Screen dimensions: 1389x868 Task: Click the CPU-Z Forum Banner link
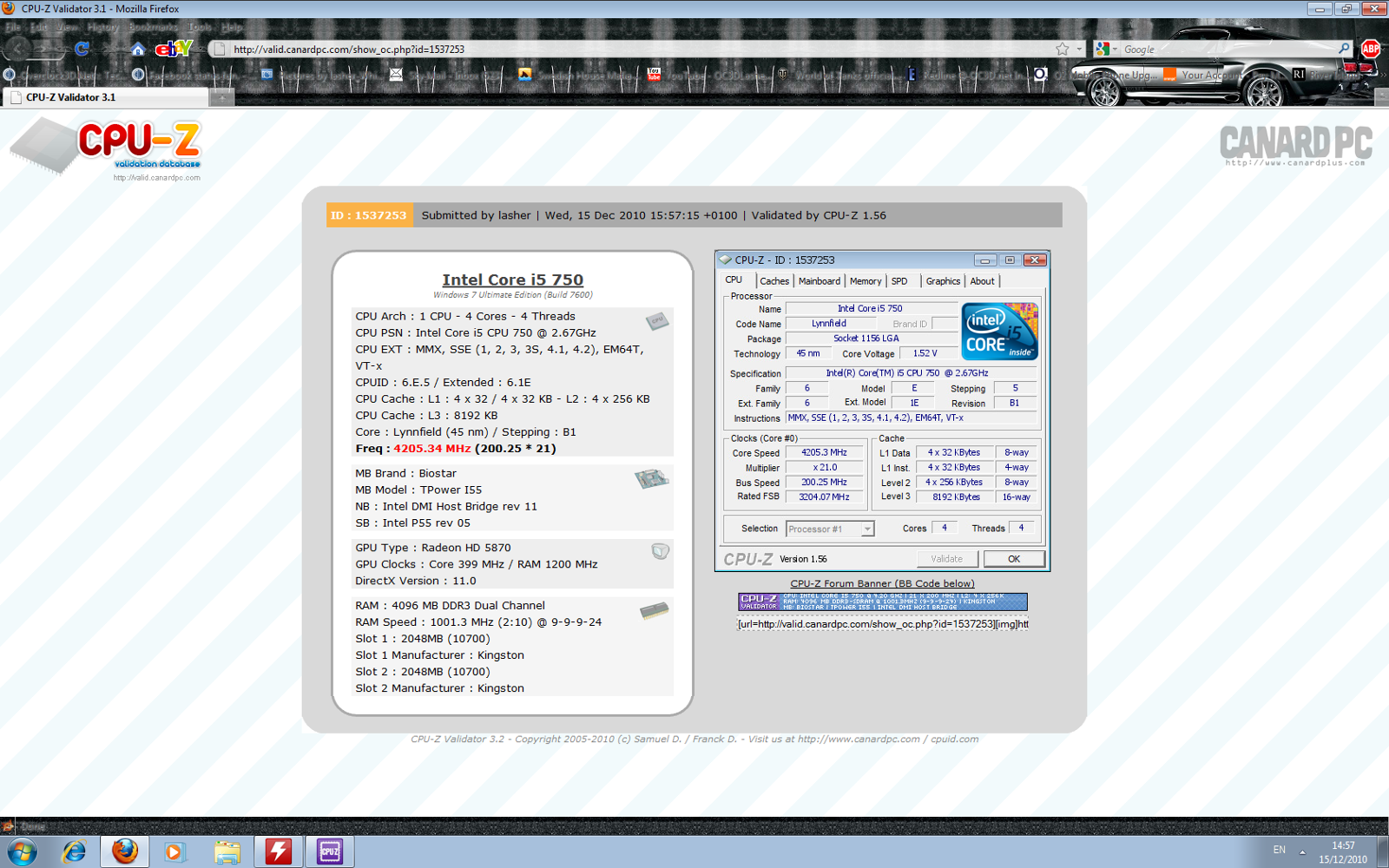(882, 583)
